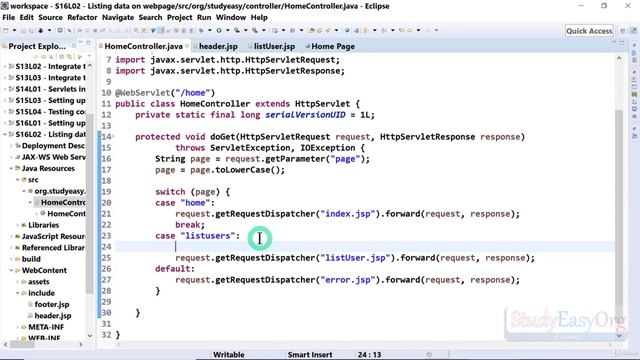The width and height of the screenshot is (640, 360).
Task: Collapse the WebContent folder node
Action: (11, 270)
